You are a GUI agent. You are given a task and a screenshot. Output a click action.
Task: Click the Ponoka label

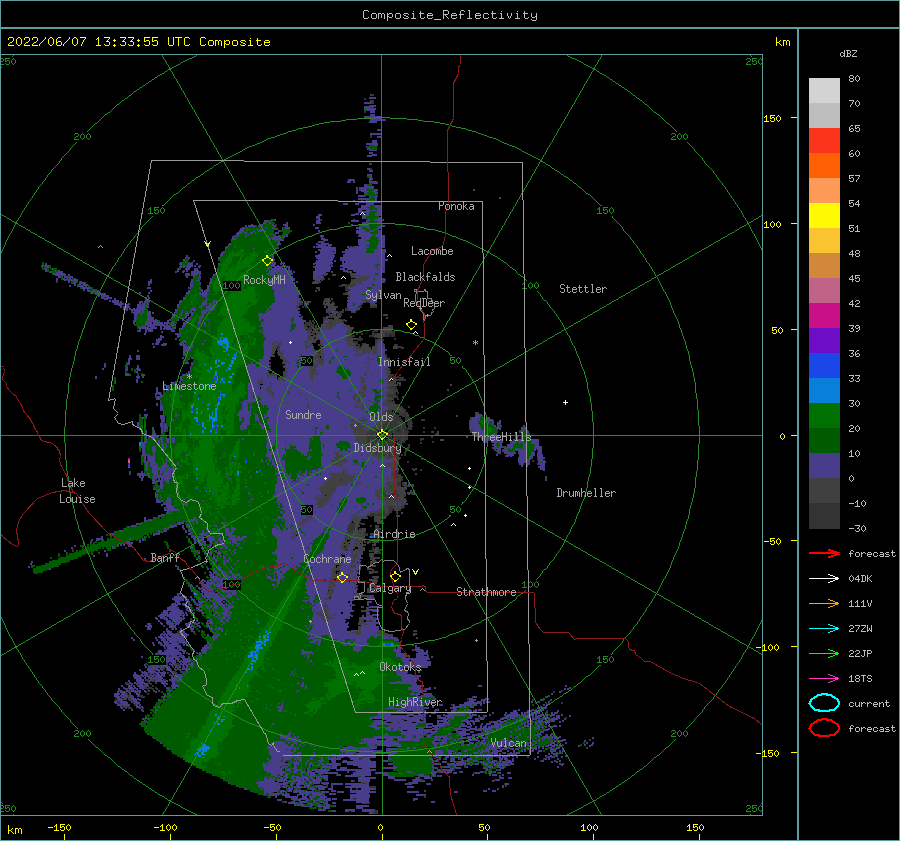pos(456,206)
